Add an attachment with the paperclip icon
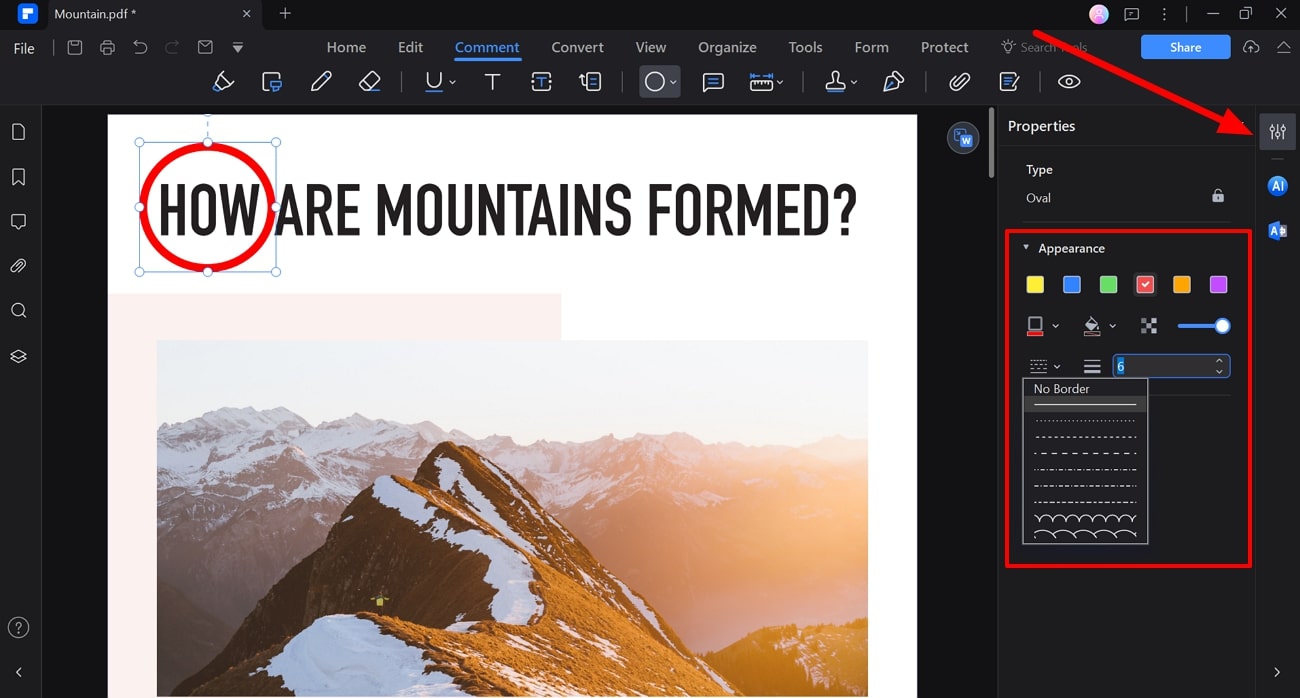1300x698 pixels. 959,82
